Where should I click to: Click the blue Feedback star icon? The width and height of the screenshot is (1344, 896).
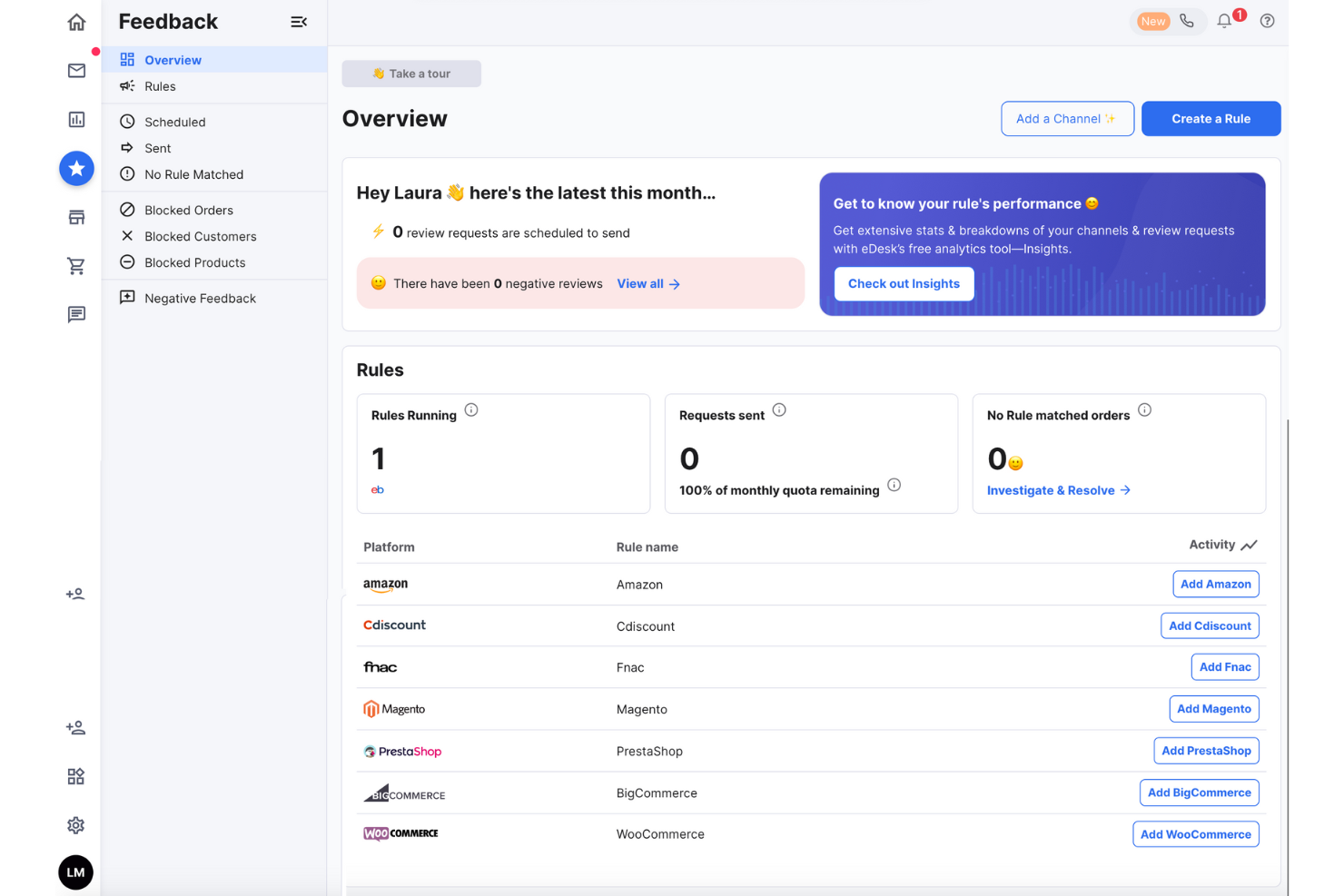pyautogui.click(x=76, y=168)
